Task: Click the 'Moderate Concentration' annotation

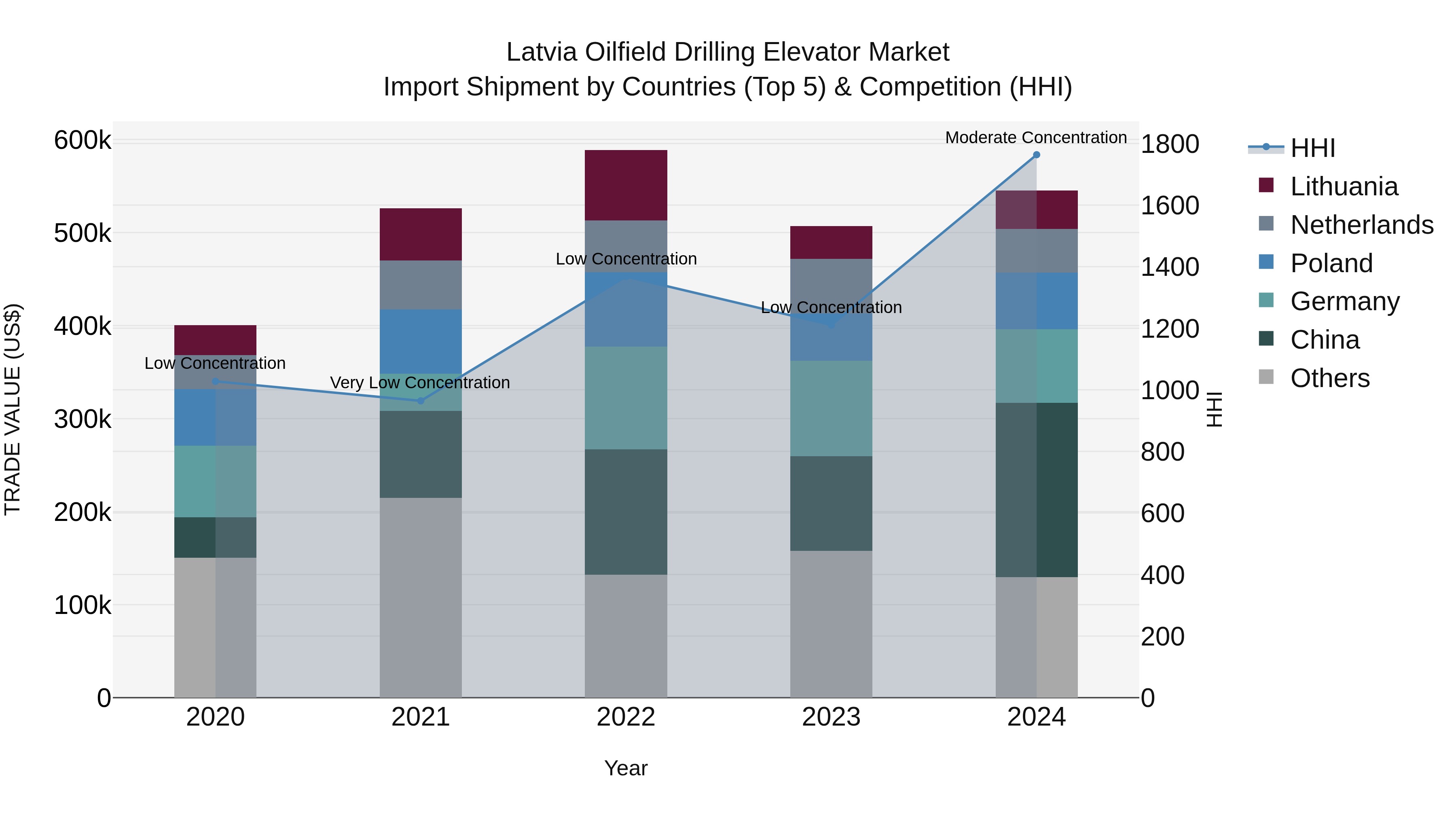Action: click(x=1036, y=138)
